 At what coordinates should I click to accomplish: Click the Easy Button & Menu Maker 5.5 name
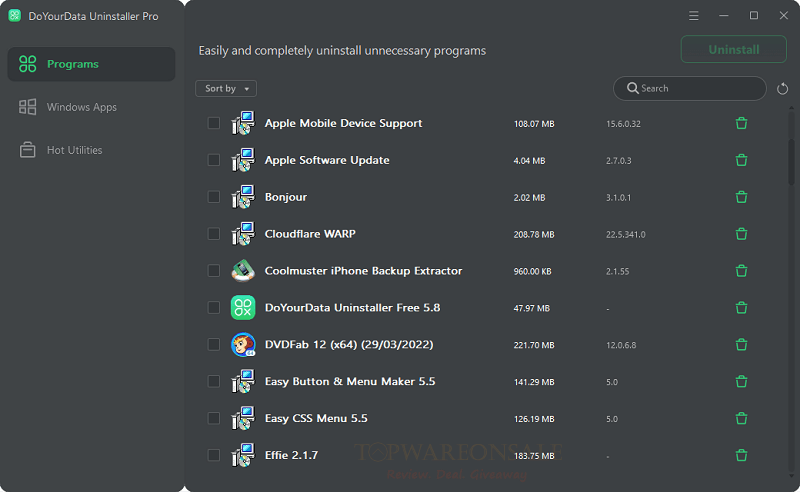[350, 381]
